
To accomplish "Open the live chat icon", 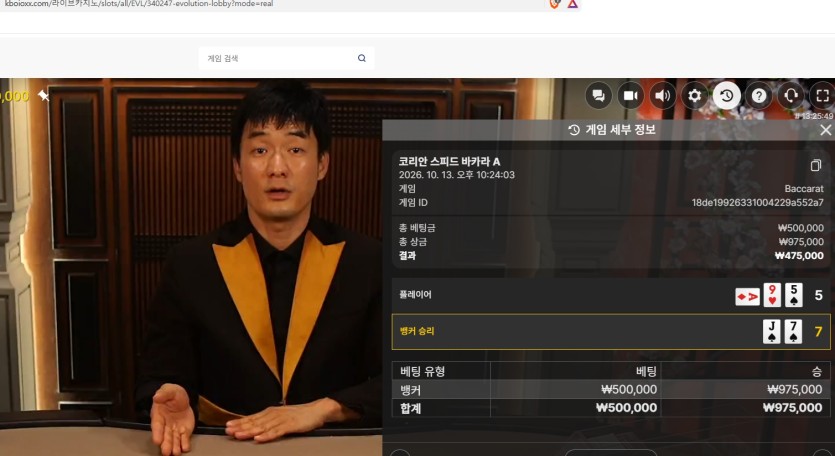I will (x=599, y=96).
